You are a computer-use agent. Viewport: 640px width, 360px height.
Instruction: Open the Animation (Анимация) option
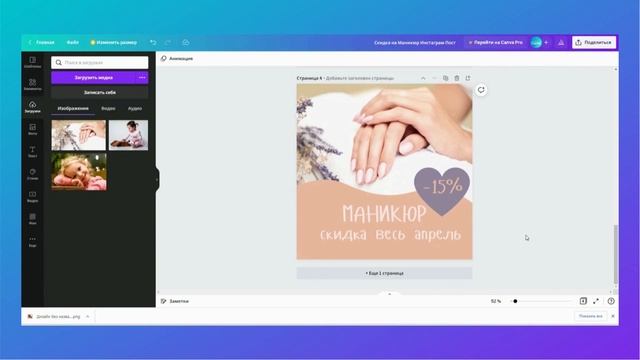coord(177,58)
